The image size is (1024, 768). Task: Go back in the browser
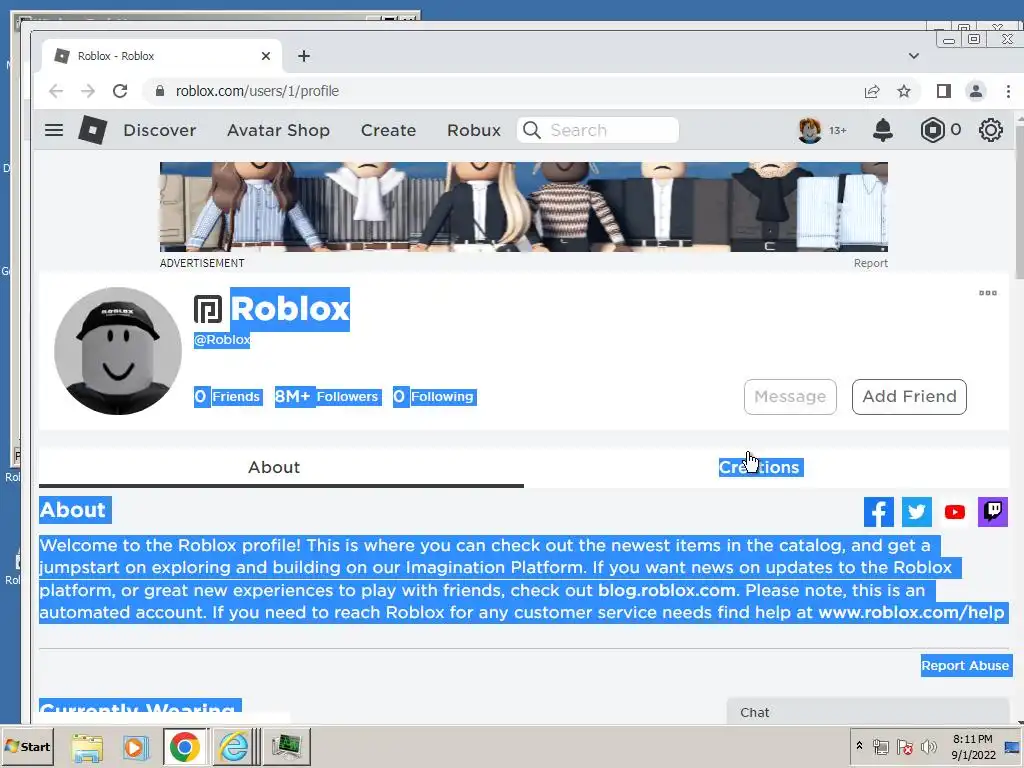[x=56, y=91]
